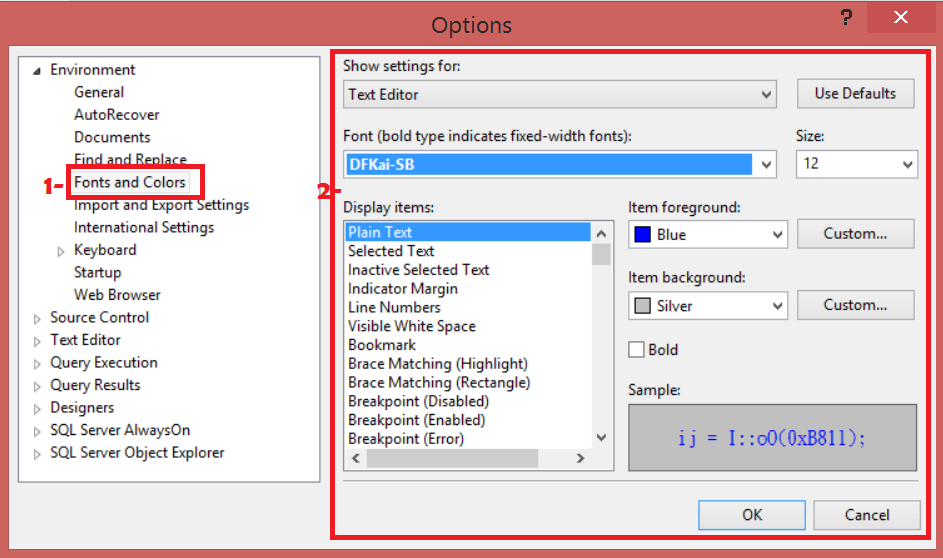This screenshot has width=943, height=558.
Task: Select Plain Text display item
Action: tap(468, 232)
